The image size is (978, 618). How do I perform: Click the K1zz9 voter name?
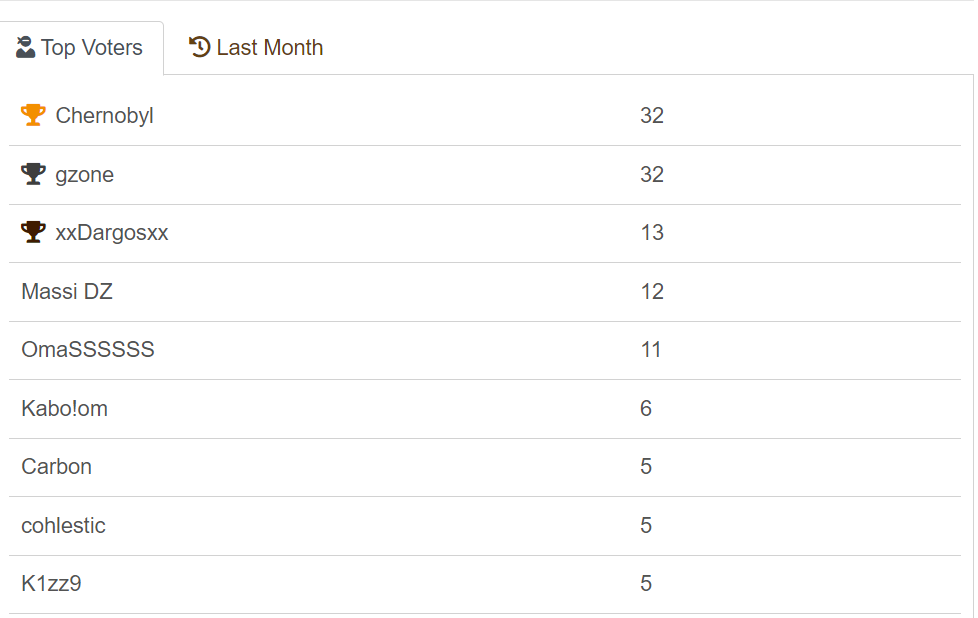(x=51, y=583)
